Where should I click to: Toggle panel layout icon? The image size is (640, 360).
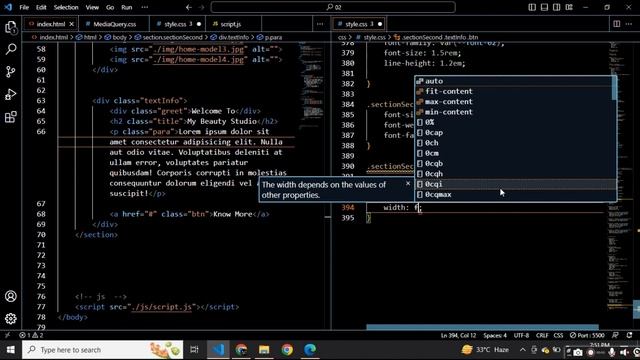(544, 7)
